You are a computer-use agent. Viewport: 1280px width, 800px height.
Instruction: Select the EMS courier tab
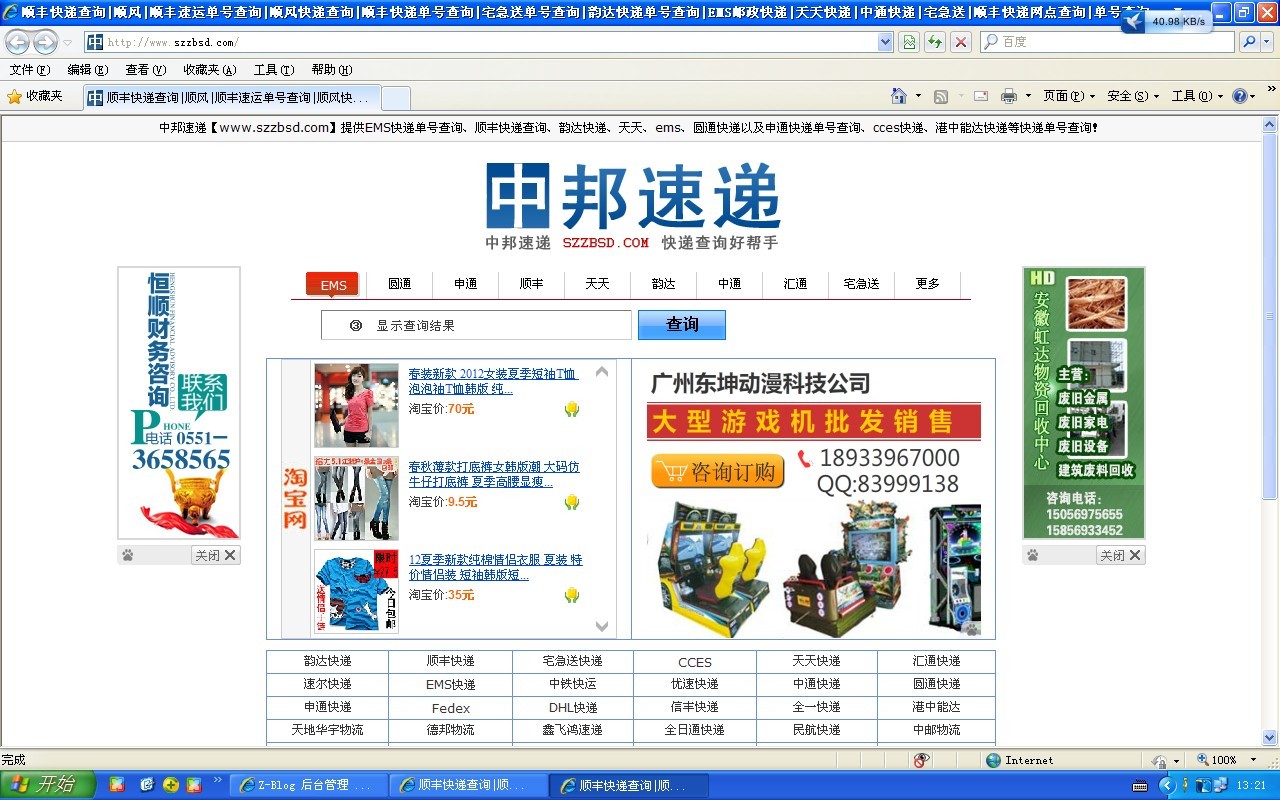(x=333, y=285)
